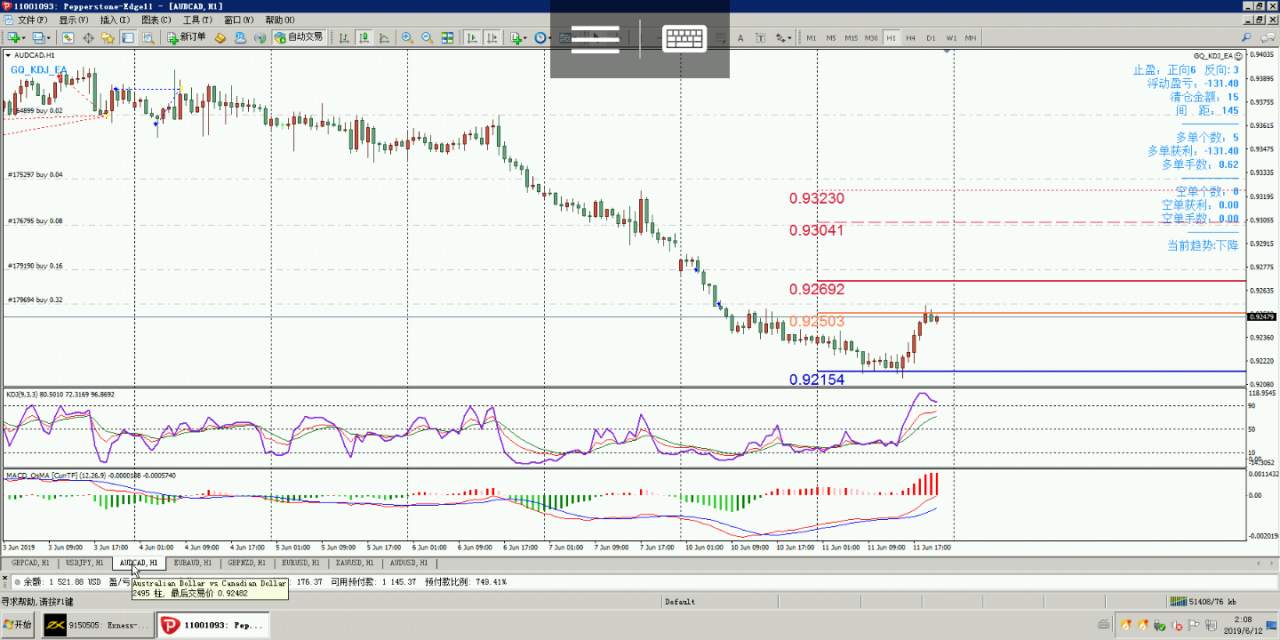
Task: Switch to the GBPCAD,H1 chart tab
Action: click(30, 563)
